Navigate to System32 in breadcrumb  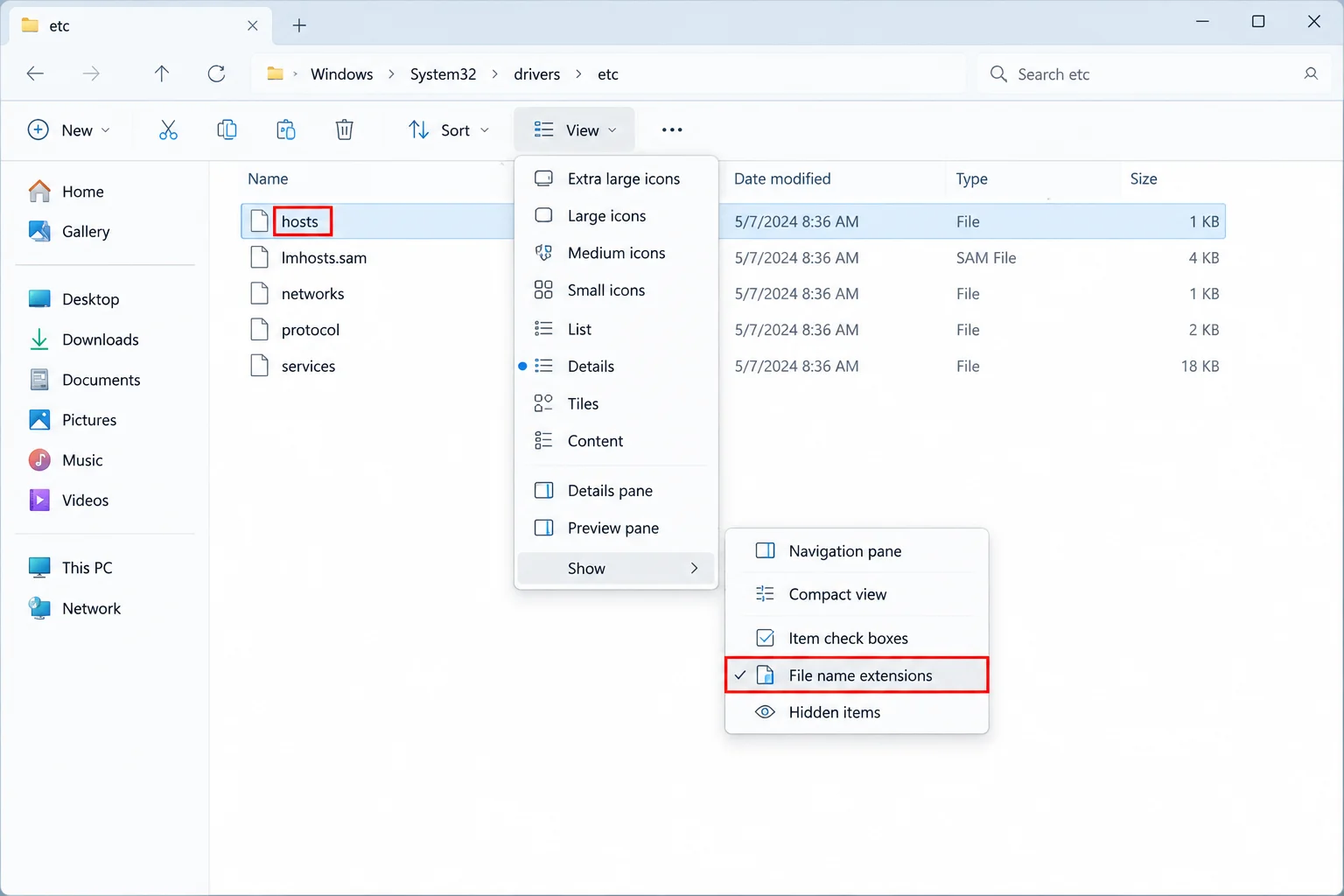click(444, 74)
